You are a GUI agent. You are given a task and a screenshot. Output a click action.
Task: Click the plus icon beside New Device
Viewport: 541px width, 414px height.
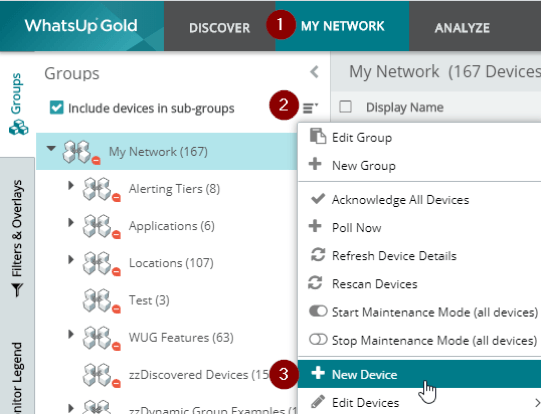[317, 373]
